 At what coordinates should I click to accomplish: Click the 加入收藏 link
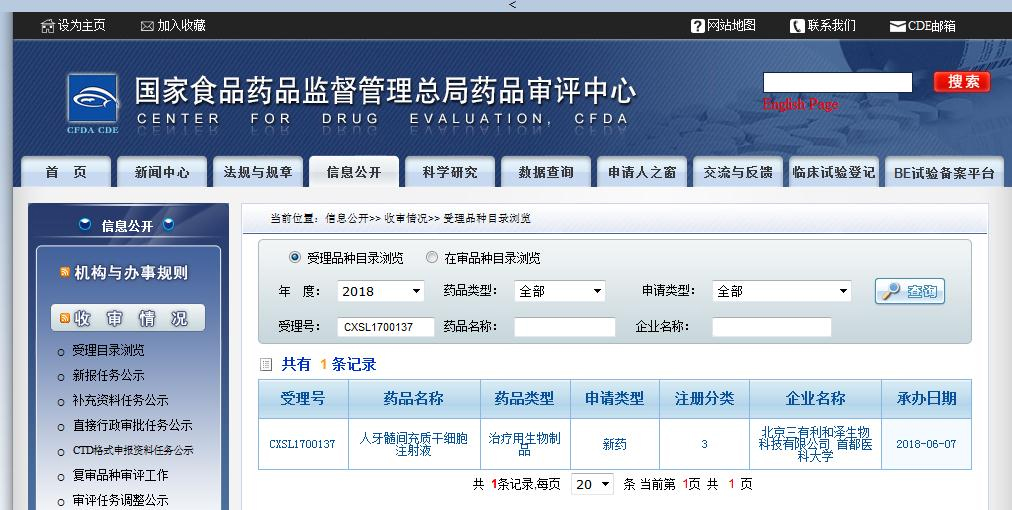tap(181, 26)
